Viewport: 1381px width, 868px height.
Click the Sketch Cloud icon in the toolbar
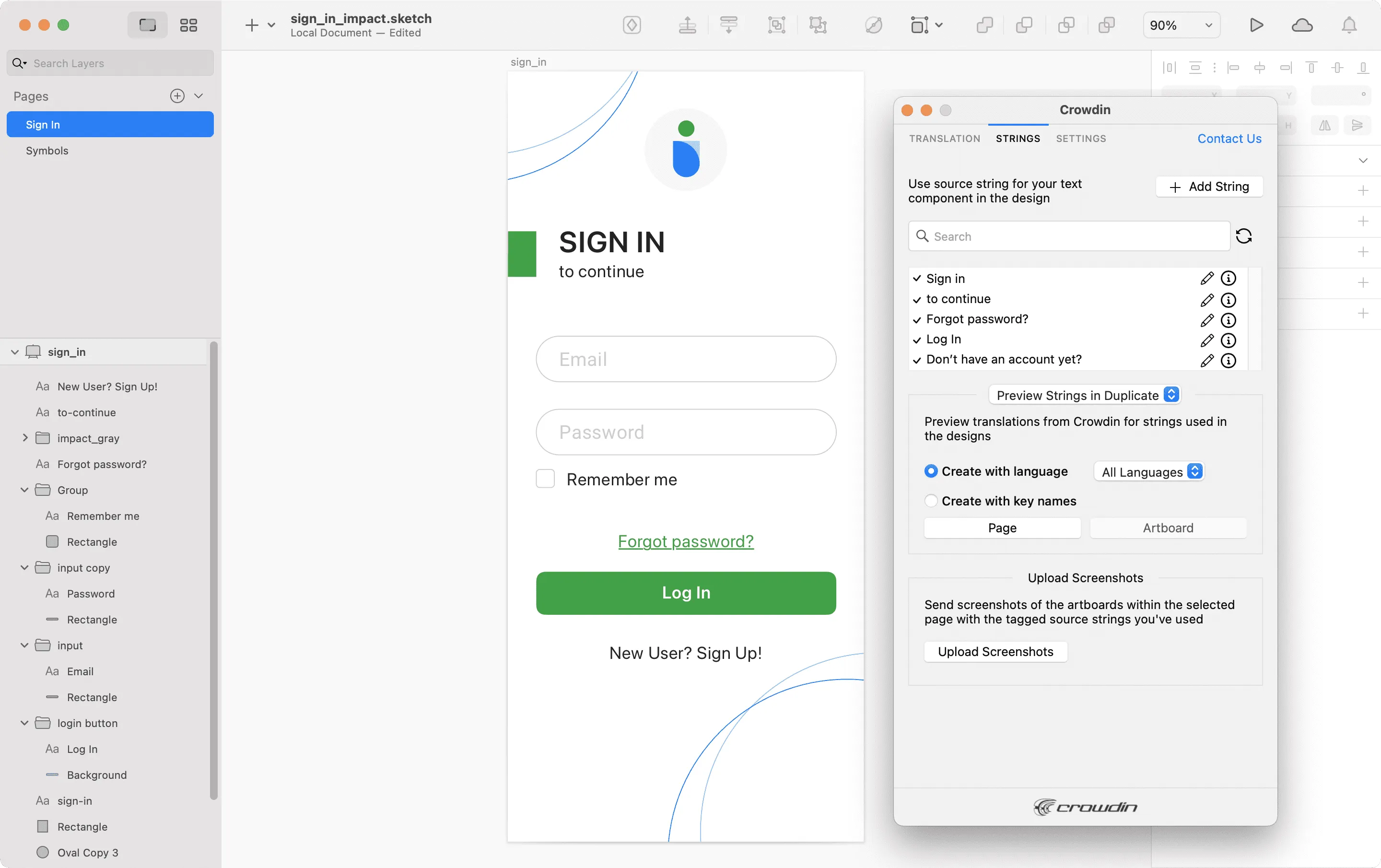click(x=1302, y=25)
